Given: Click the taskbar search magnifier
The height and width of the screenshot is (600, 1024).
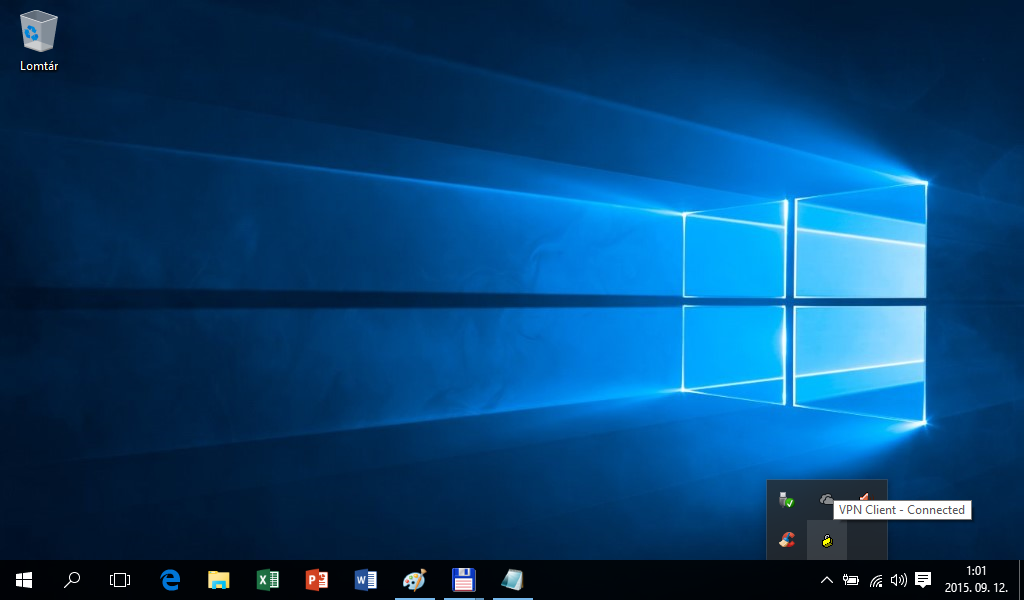Looking at the screenshot, I should pos(72,580).
